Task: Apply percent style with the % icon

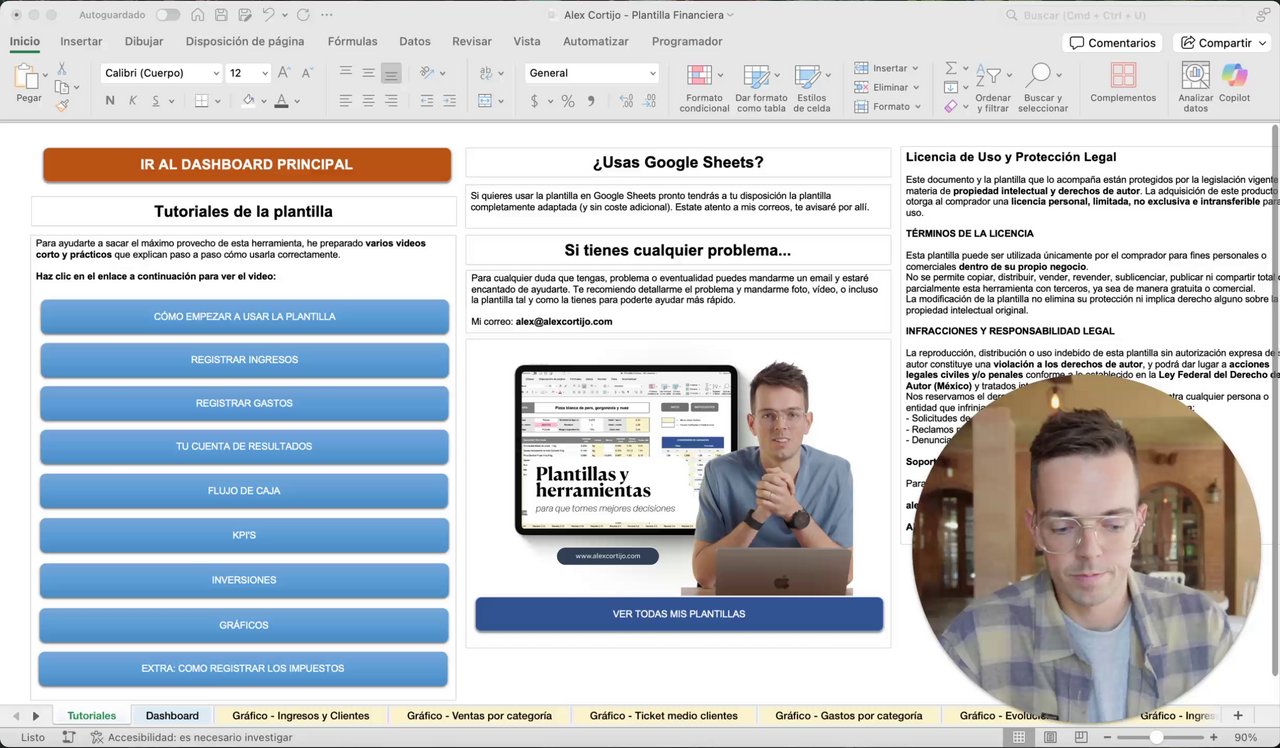Action: click(x=567, y=101)
